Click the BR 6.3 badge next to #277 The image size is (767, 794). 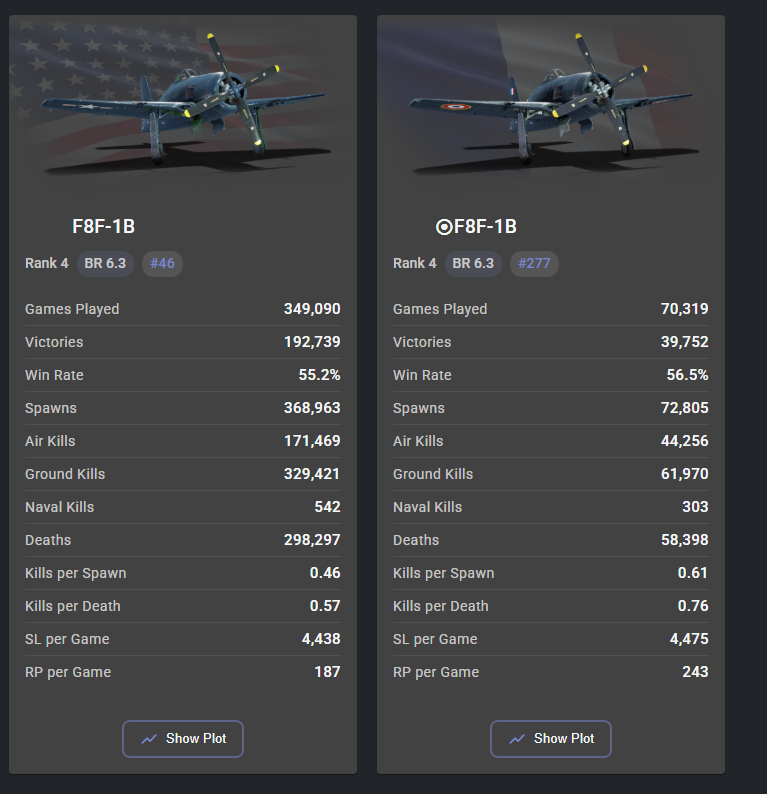click(473, 264)
